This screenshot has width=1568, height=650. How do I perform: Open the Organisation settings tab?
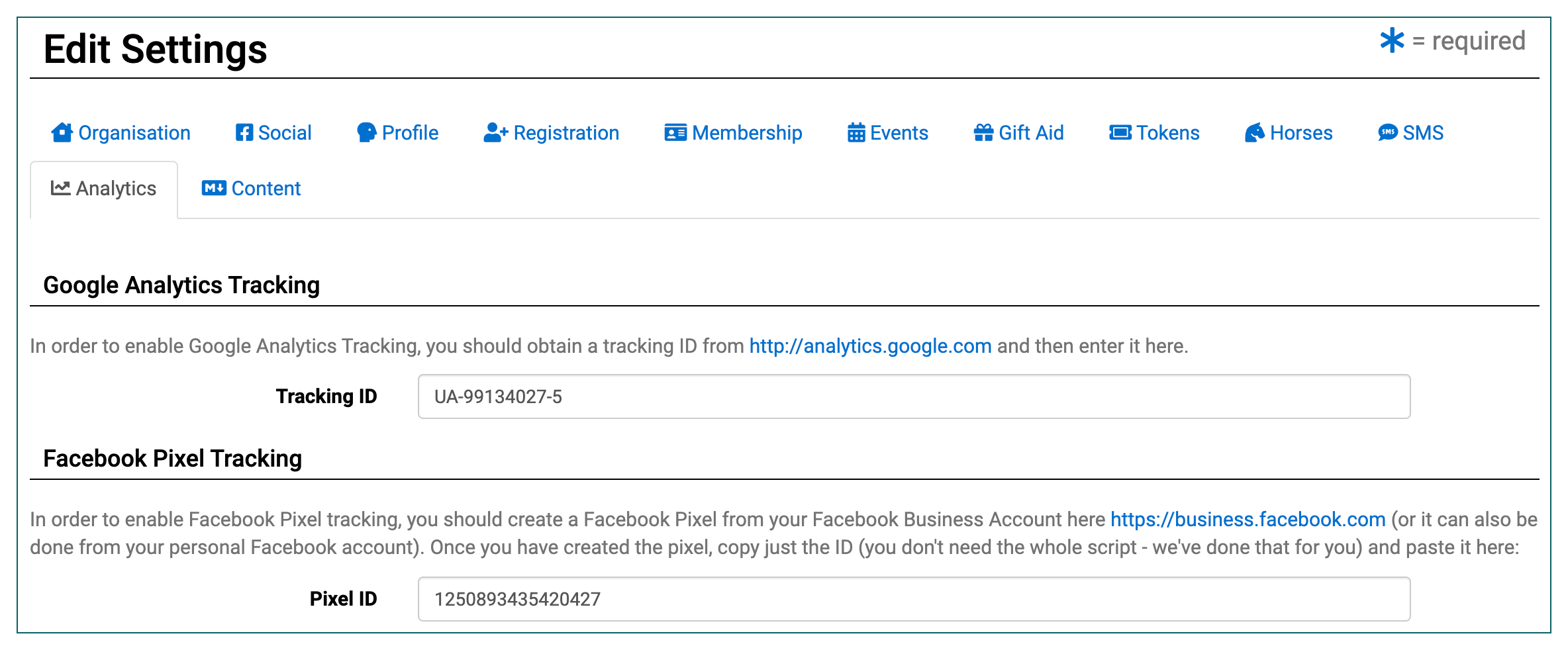coord(121,133)
